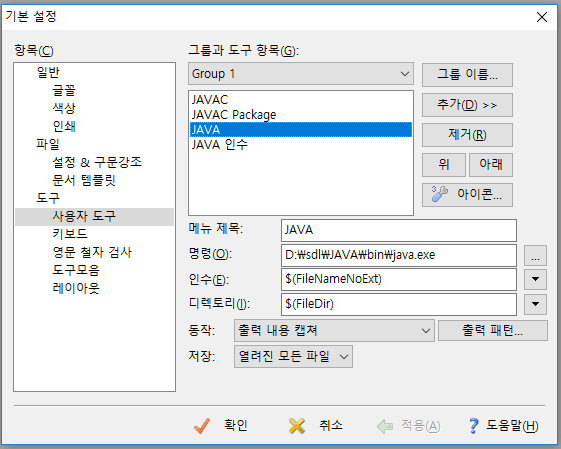561x449 pixels.
Task: Close the 기본 설정 dialog window
Action: (542, 16)
